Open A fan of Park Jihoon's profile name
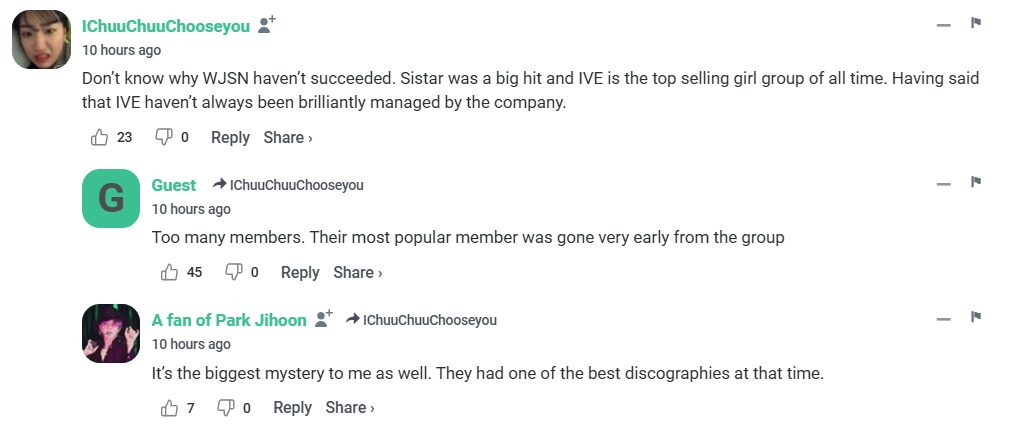The image size is (1010, 429). point(229,320)
